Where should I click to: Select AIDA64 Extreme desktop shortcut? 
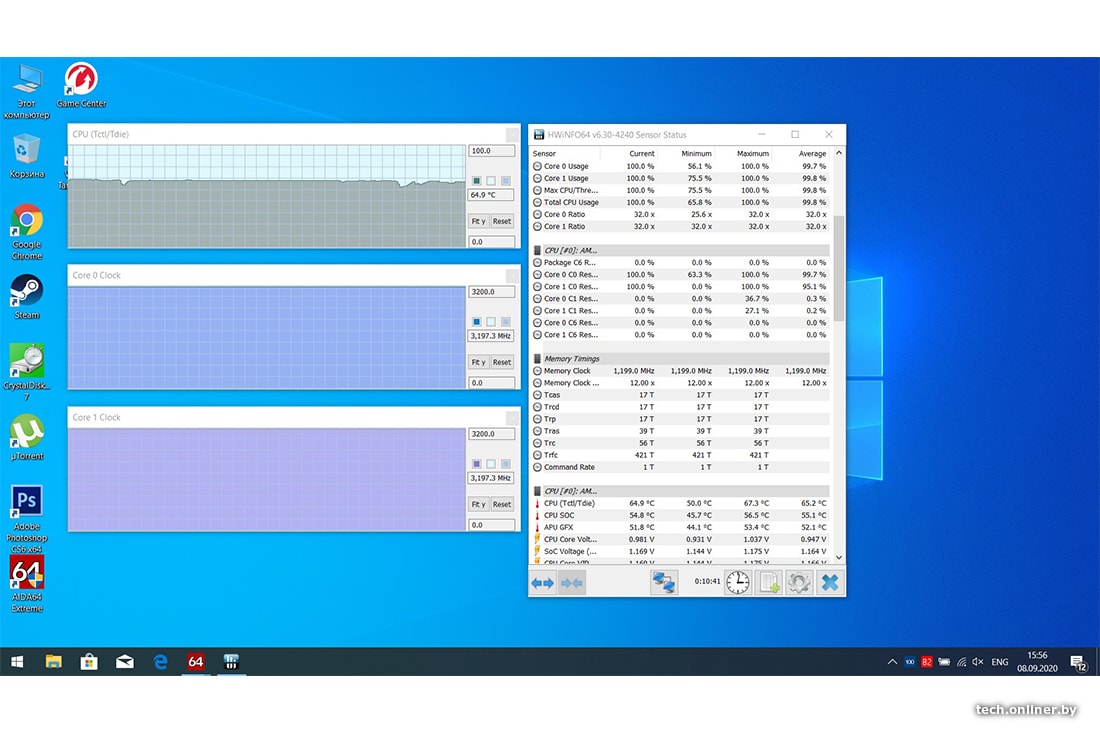click(x=27, y=584)
